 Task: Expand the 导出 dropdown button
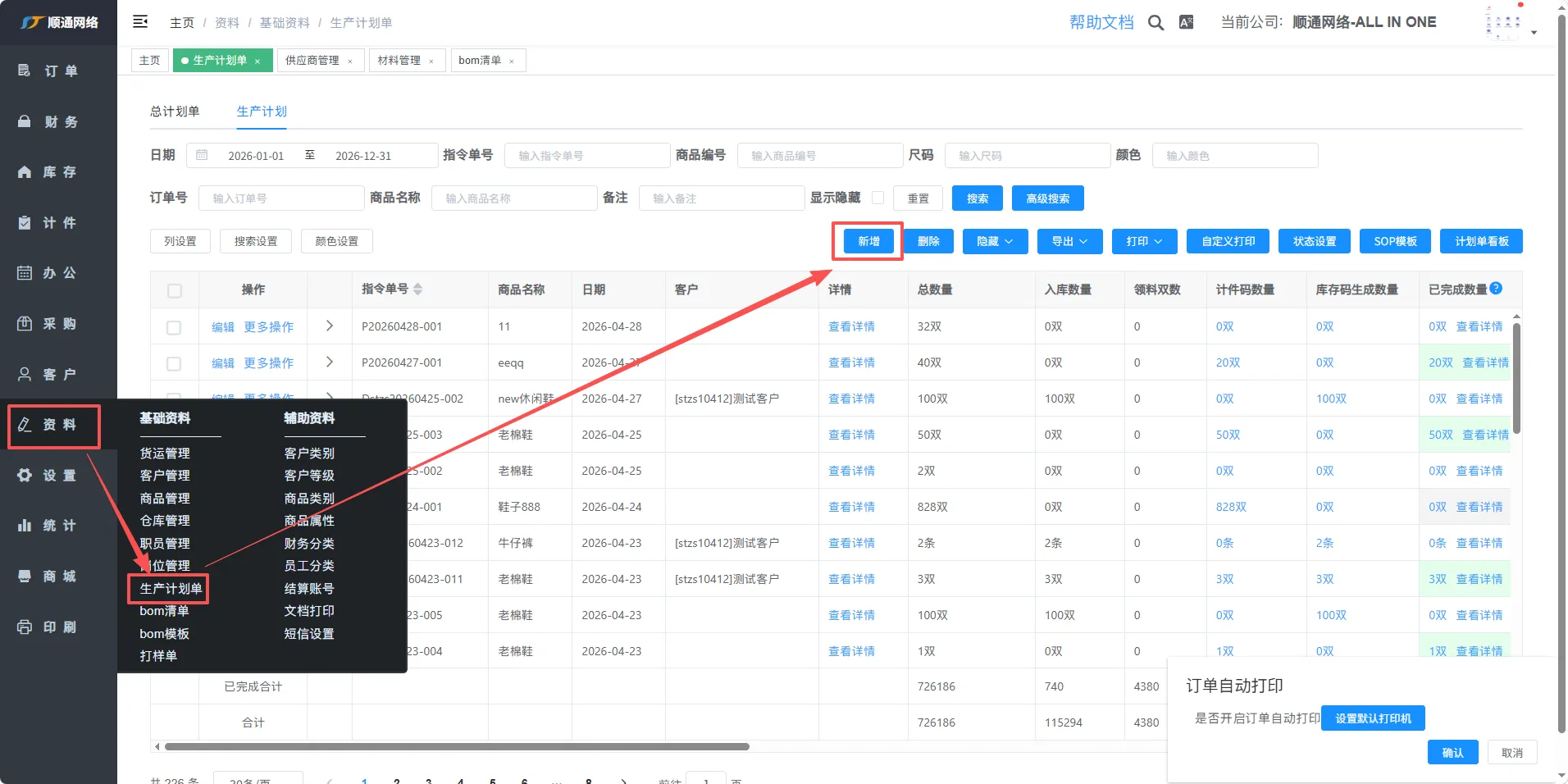(x=1069, y=241)
